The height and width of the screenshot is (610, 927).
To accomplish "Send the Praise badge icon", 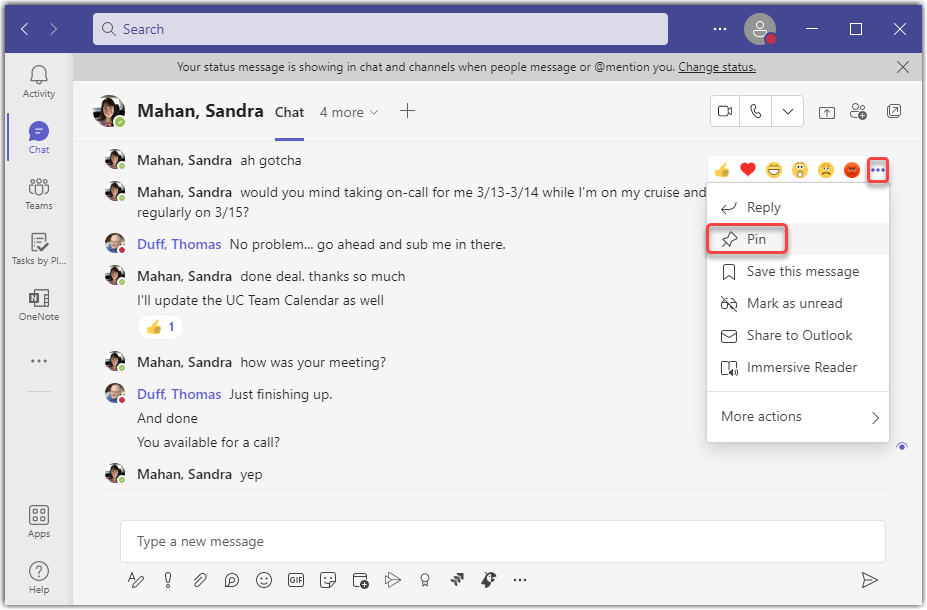I will pyautogui.click(x=423, y=580).
